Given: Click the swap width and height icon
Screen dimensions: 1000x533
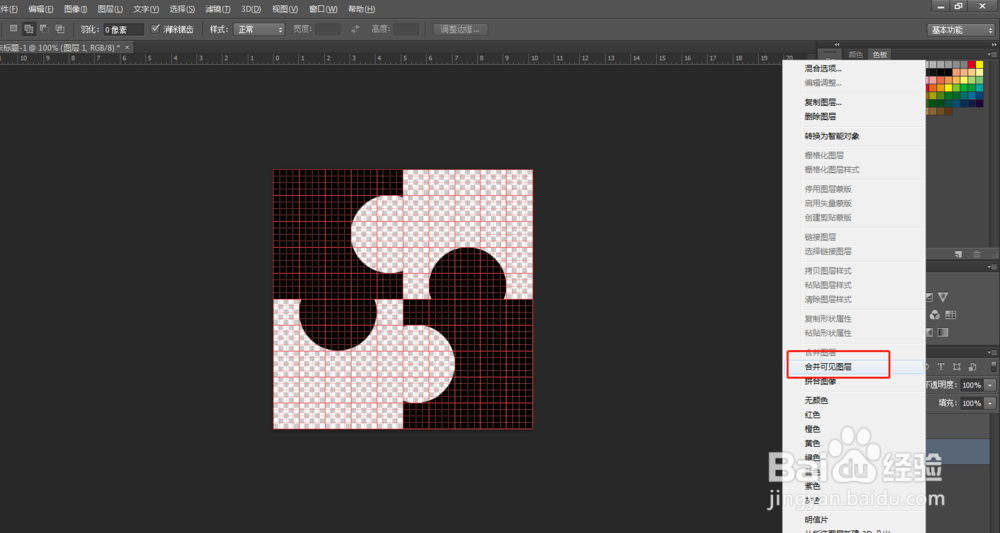Looking at the screenshot, I should pos(355,29).
